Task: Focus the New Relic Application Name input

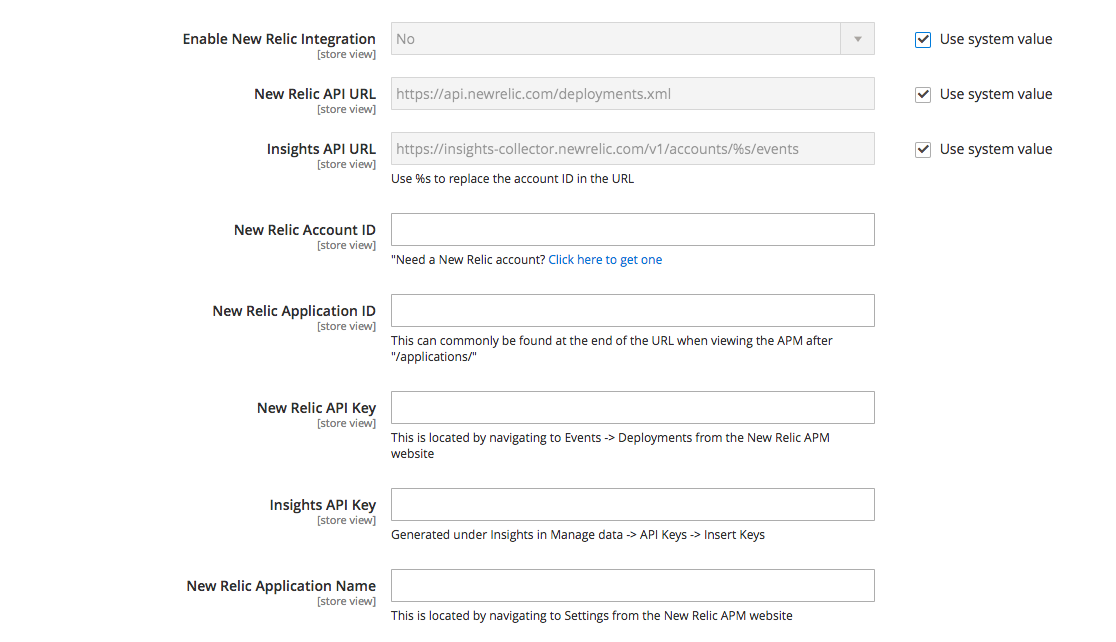Action: [x=632, y=585]
